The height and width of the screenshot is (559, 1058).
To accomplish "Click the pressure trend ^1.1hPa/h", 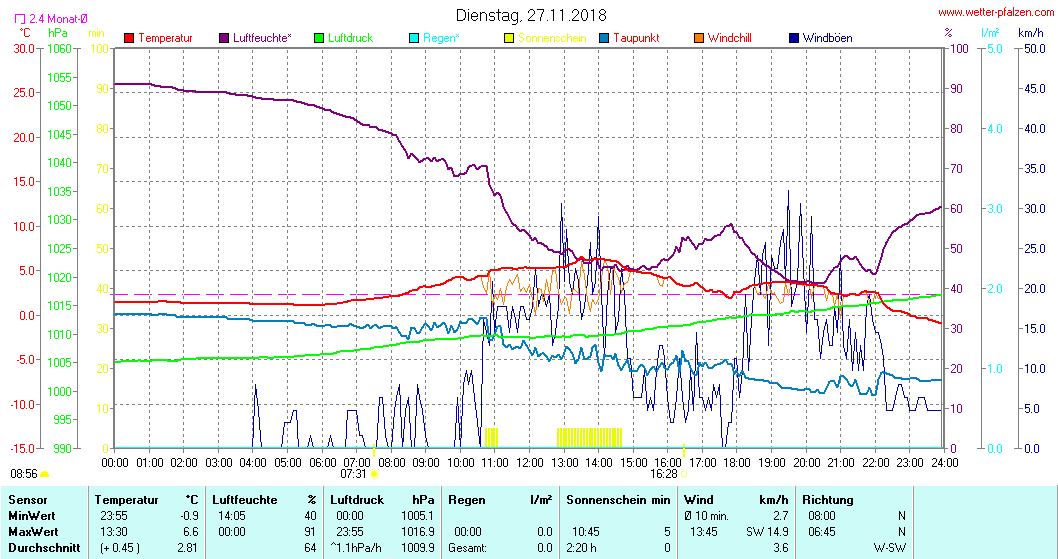I will [x=356, y=548].
